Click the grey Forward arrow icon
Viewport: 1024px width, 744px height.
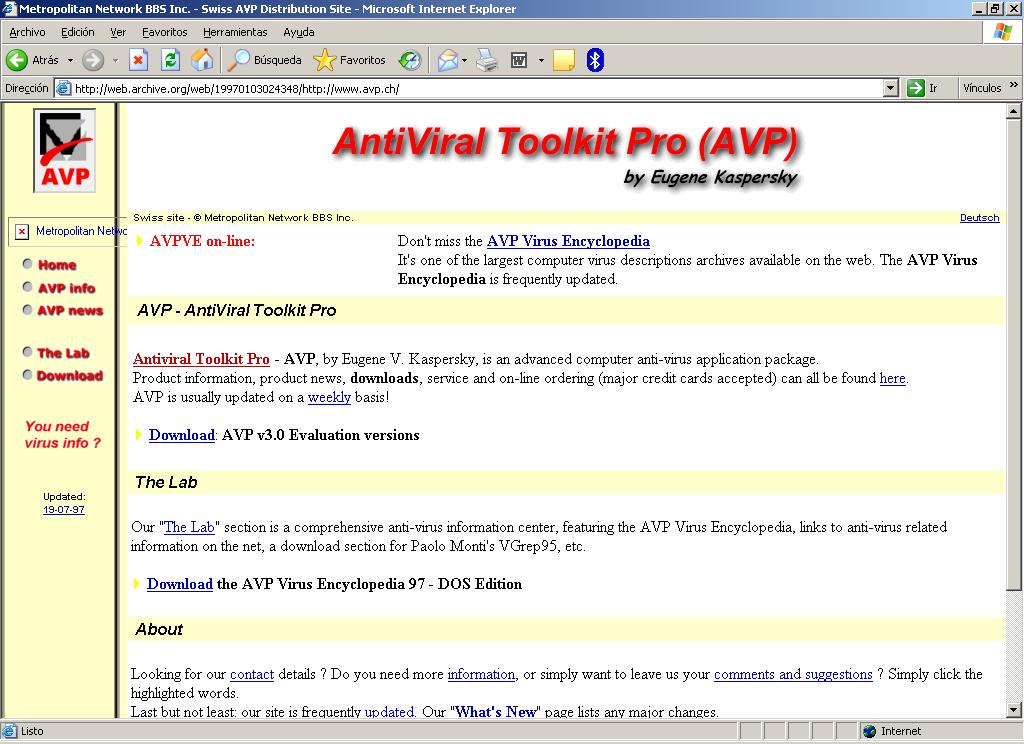pos(93,60)
